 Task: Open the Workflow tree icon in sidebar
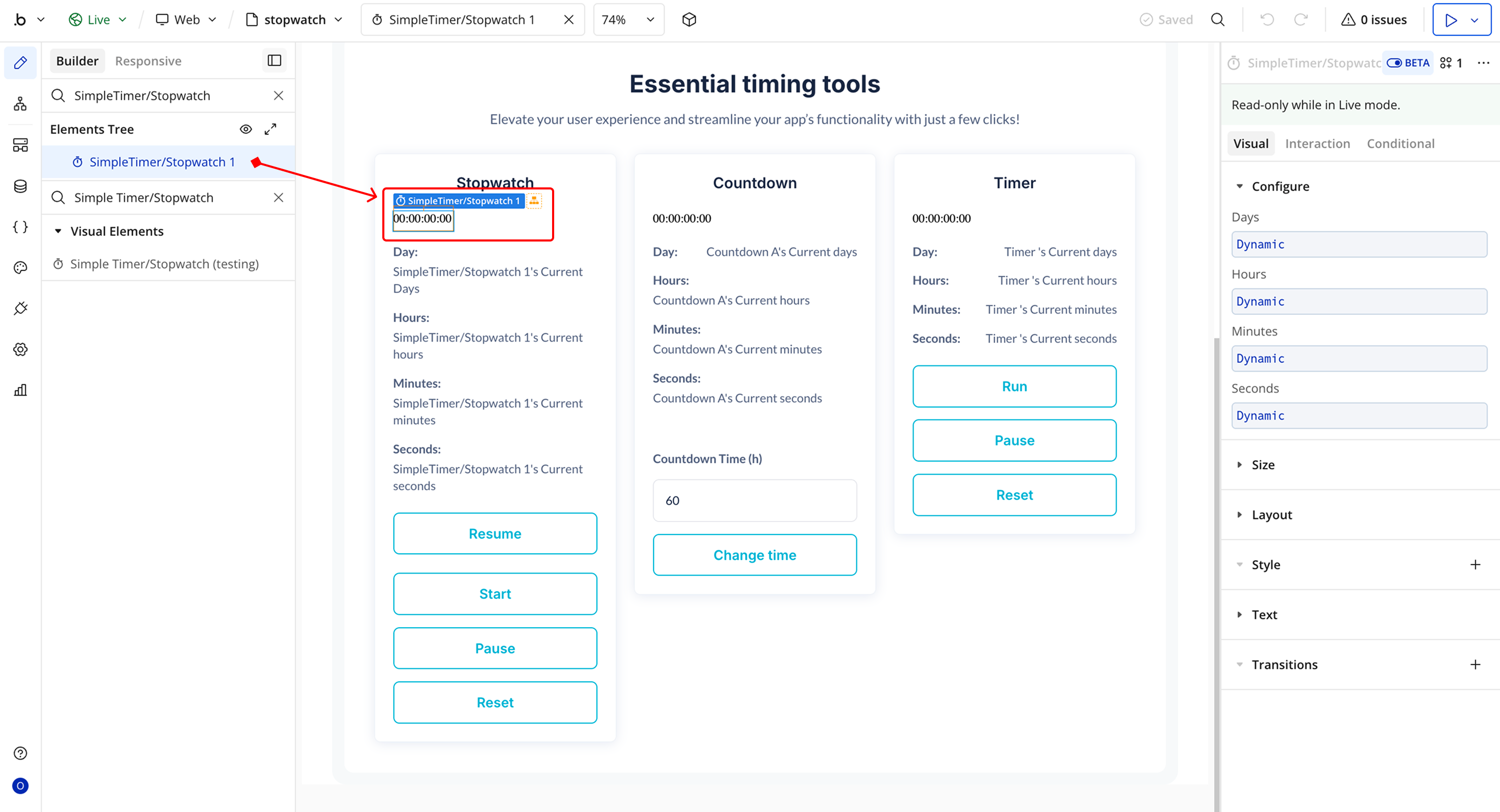20,104
